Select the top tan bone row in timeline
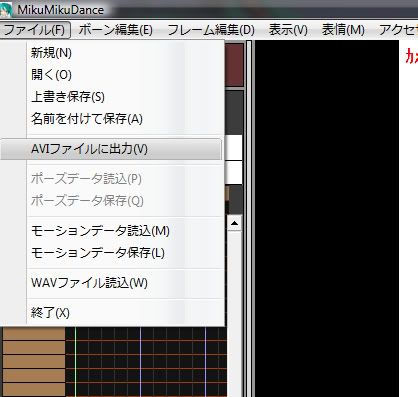The height and width of the screenshot is (397, 418). point(34,334)
